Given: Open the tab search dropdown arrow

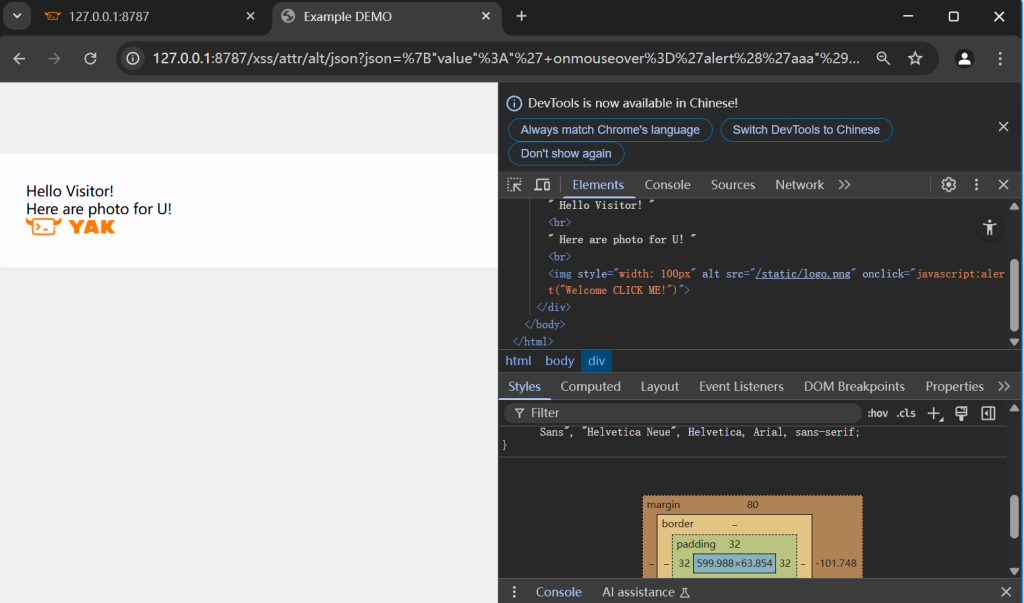Looking at the screenshot, I should coord(17,16).
